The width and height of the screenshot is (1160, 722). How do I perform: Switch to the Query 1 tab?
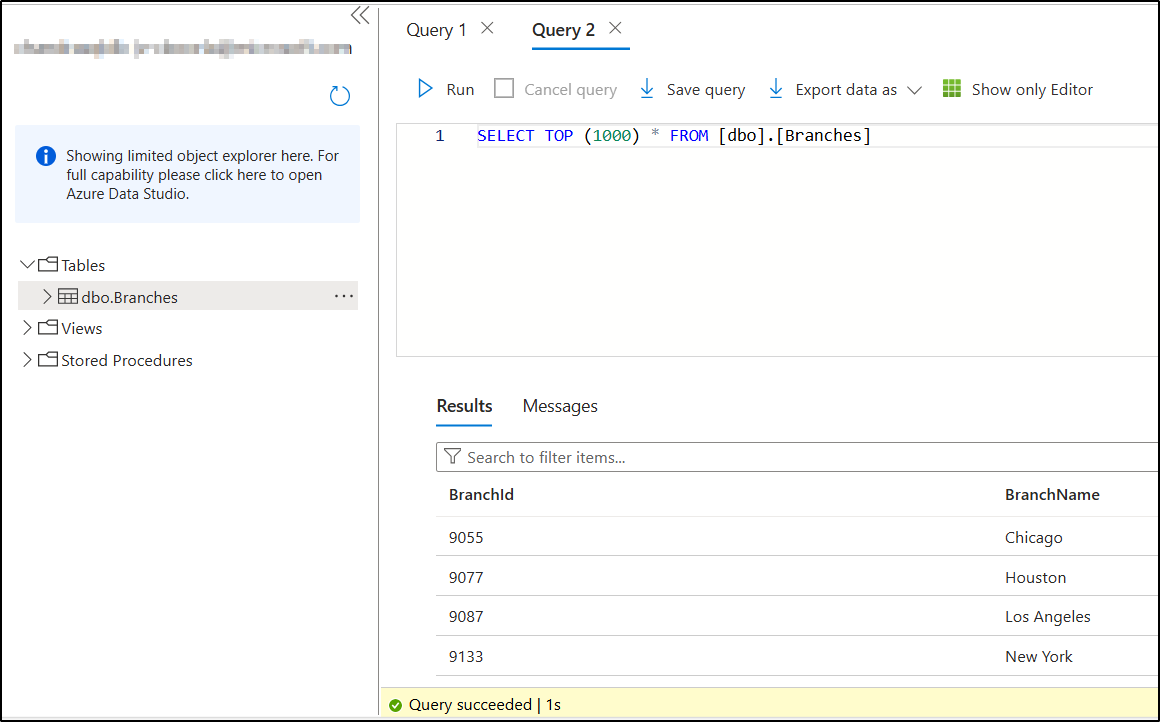(x=436, y=30)
